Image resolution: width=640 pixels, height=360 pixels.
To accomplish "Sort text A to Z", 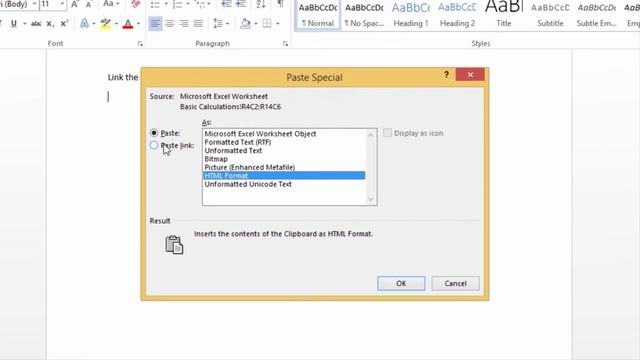I will click(261, 4).
